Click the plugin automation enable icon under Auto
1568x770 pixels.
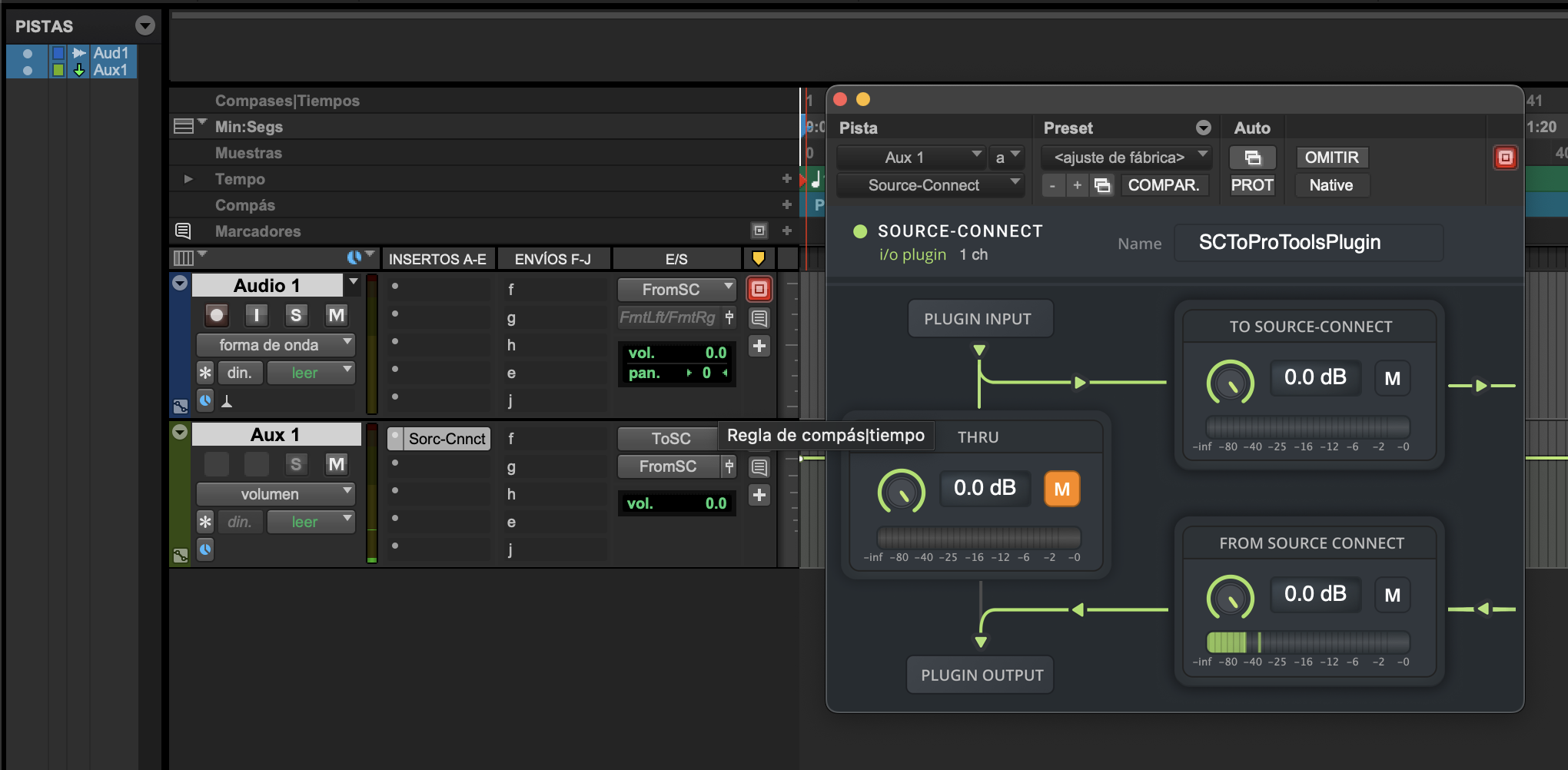click(x=1252, y=158)
